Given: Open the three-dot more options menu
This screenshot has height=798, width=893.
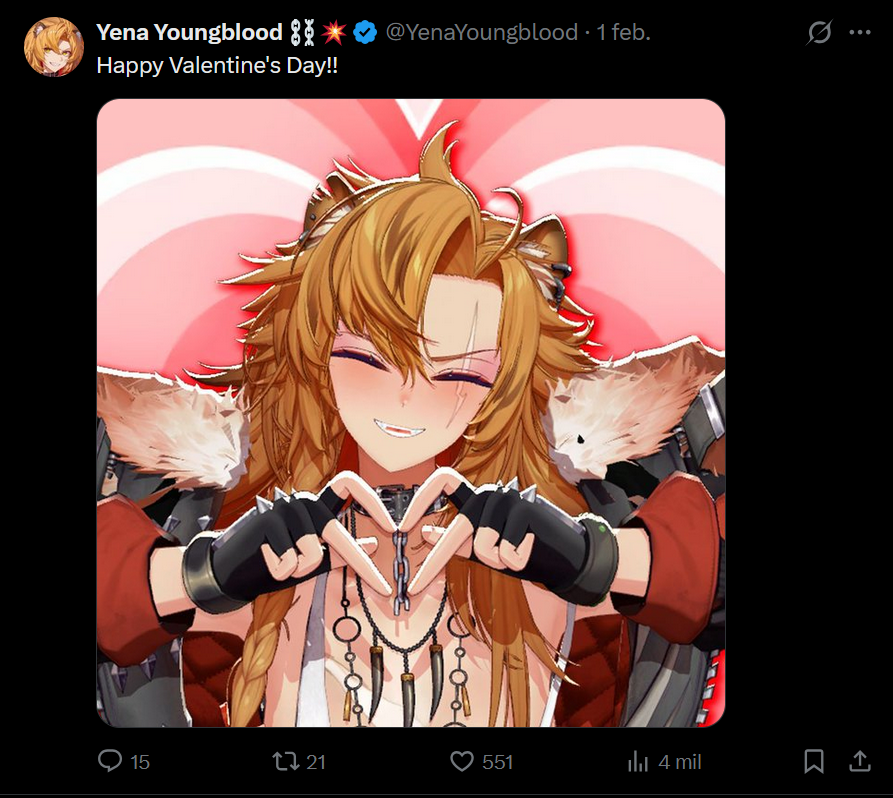Looking at the screenshot, I should (860, 32).
